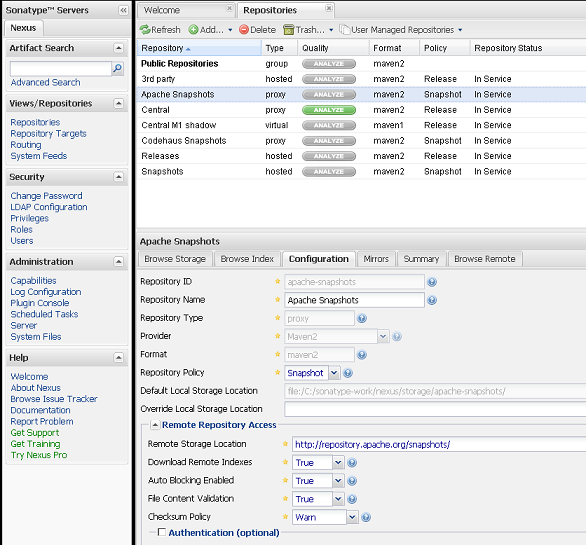The image size is (586, 545).
Task: Select the Central M1 shadow row
Action: point(361,125)
